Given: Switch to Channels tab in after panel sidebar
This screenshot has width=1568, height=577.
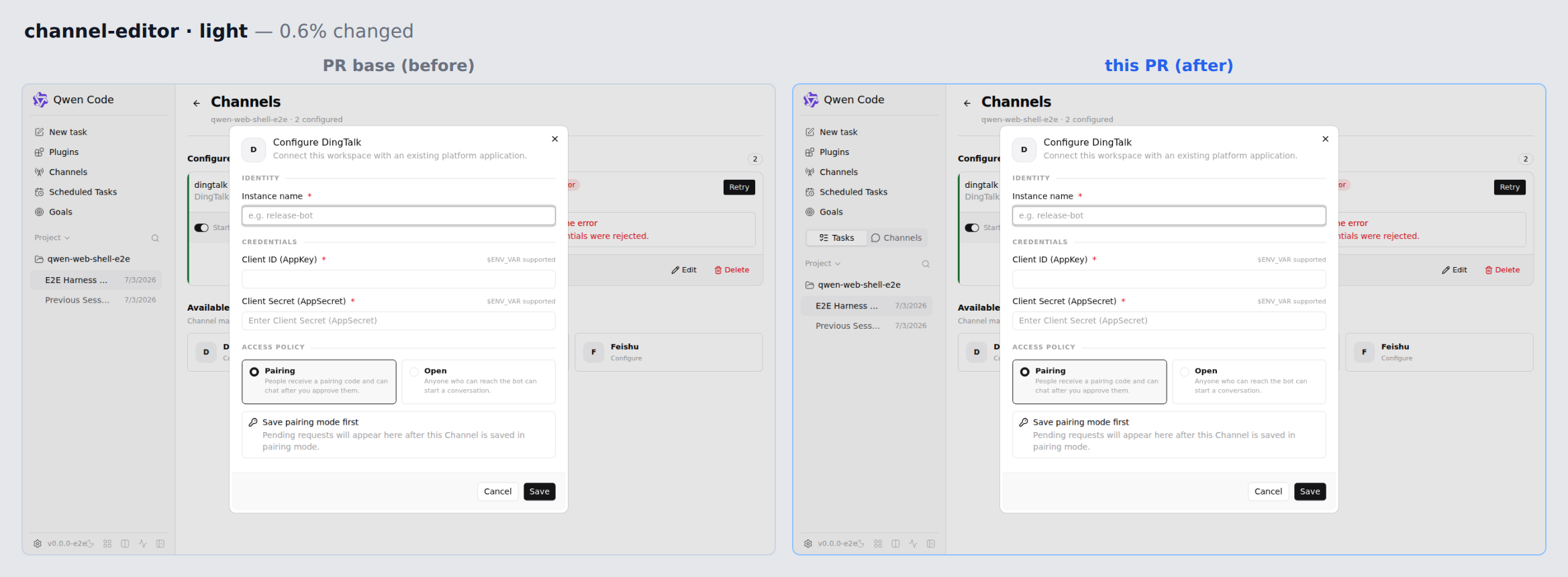Looking at the screenshot, I should point(896,238).
